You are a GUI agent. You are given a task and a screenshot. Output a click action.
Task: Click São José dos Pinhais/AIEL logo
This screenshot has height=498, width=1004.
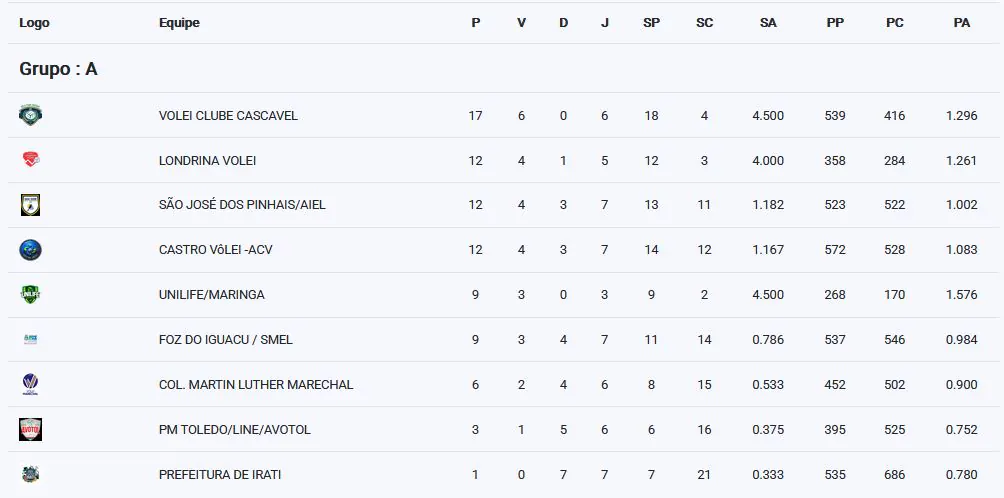[30, 205]
